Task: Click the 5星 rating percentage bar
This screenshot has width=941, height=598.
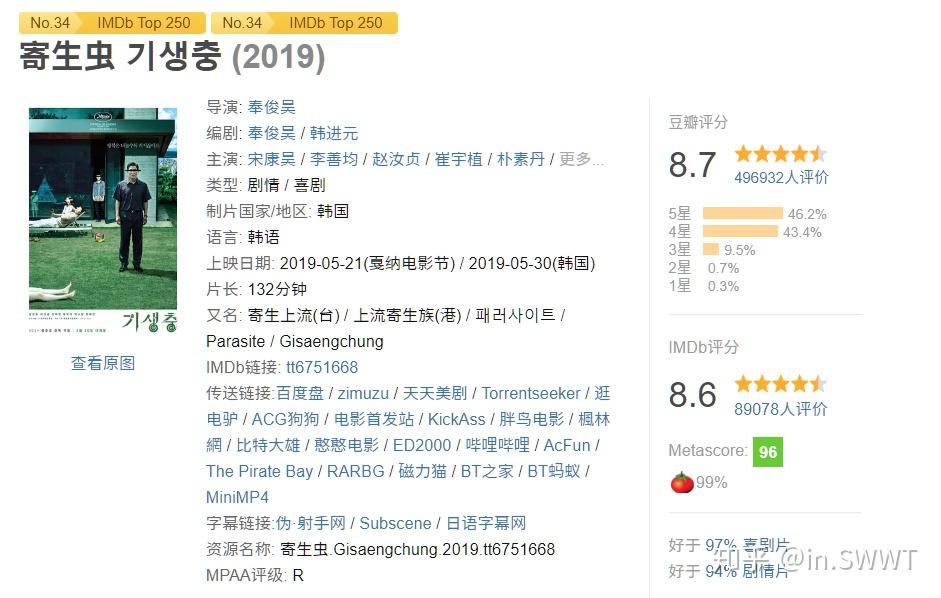Action: click(742, 213)
